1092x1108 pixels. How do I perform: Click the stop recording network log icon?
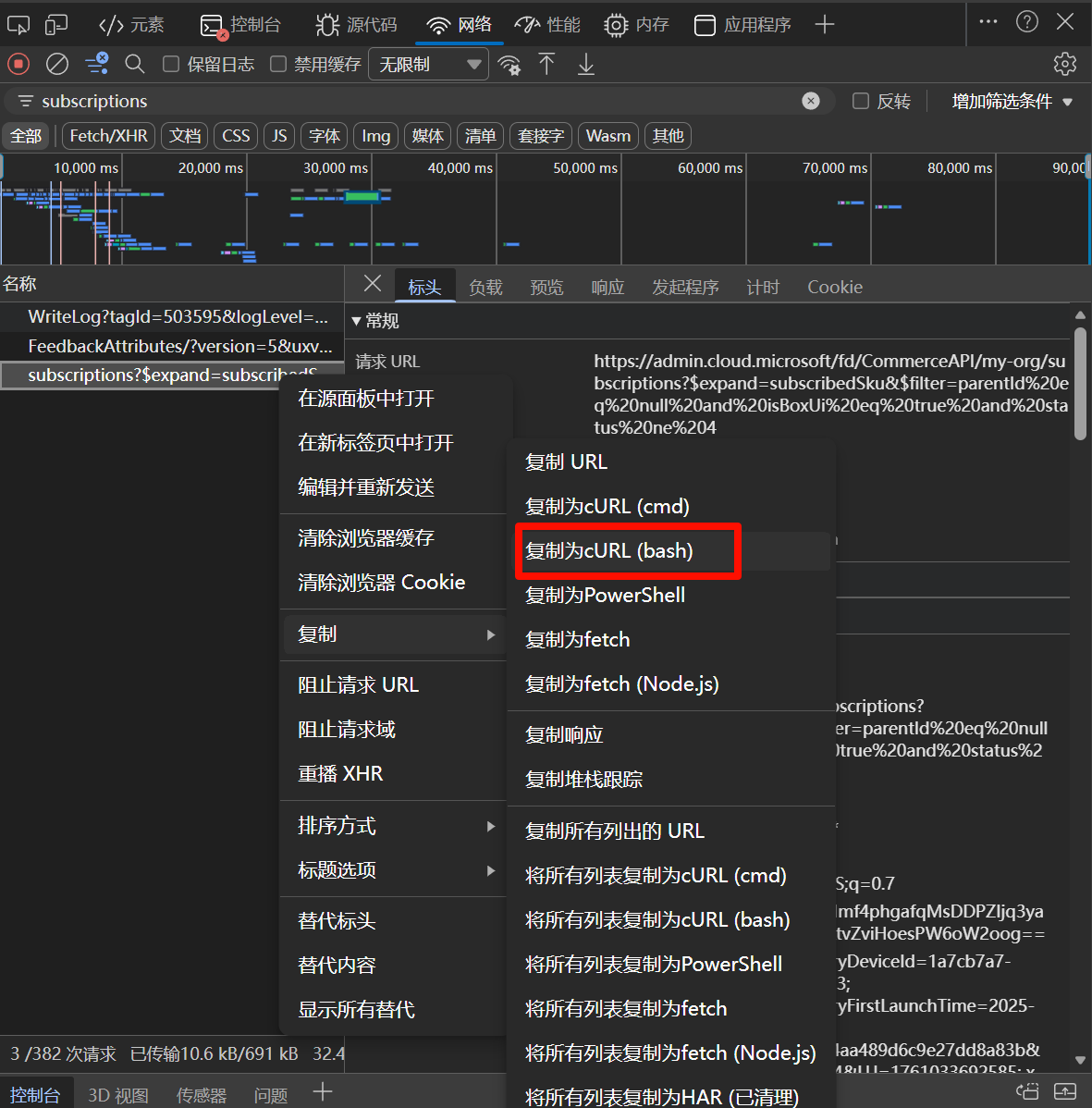18,64
